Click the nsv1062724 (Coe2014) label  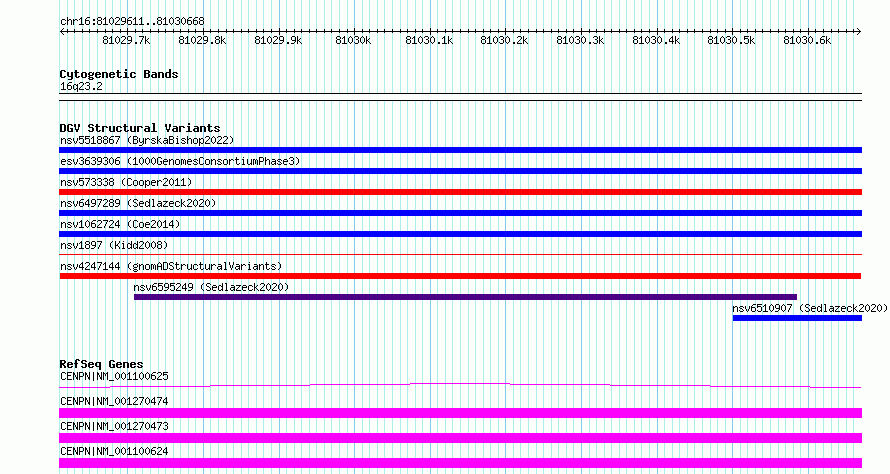pos(120,224)
